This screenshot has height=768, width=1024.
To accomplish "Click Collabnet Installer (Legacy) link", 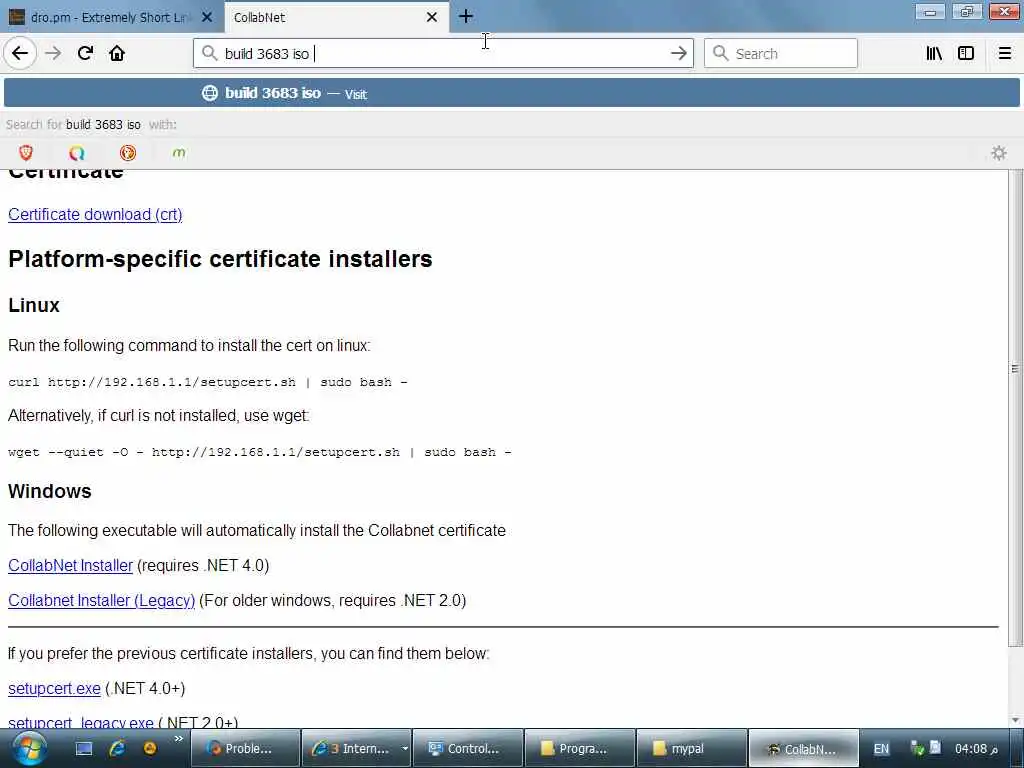I will coord(101,600).
